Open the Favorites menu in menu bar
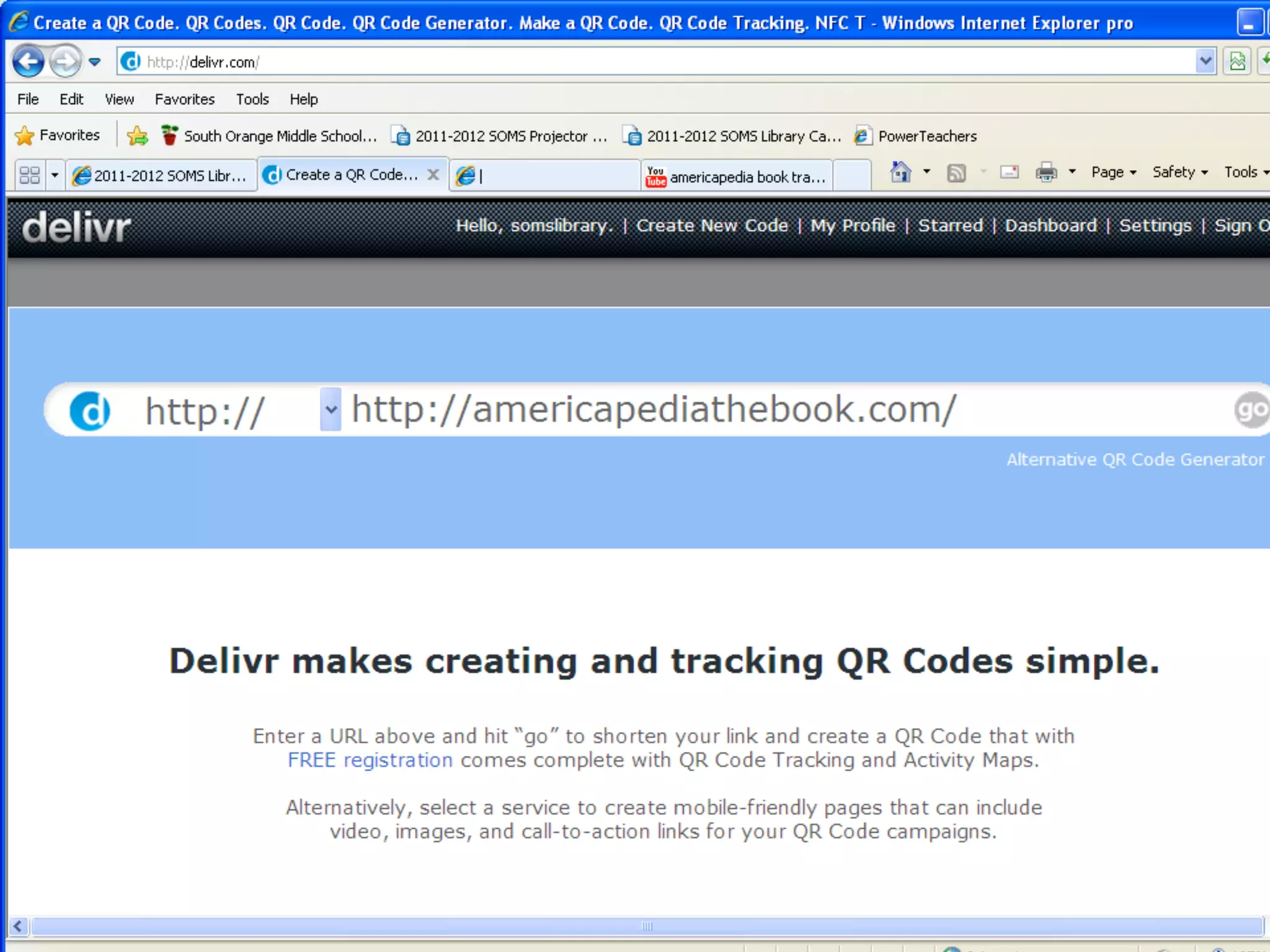1270x952 pixels. pos(184,99)
